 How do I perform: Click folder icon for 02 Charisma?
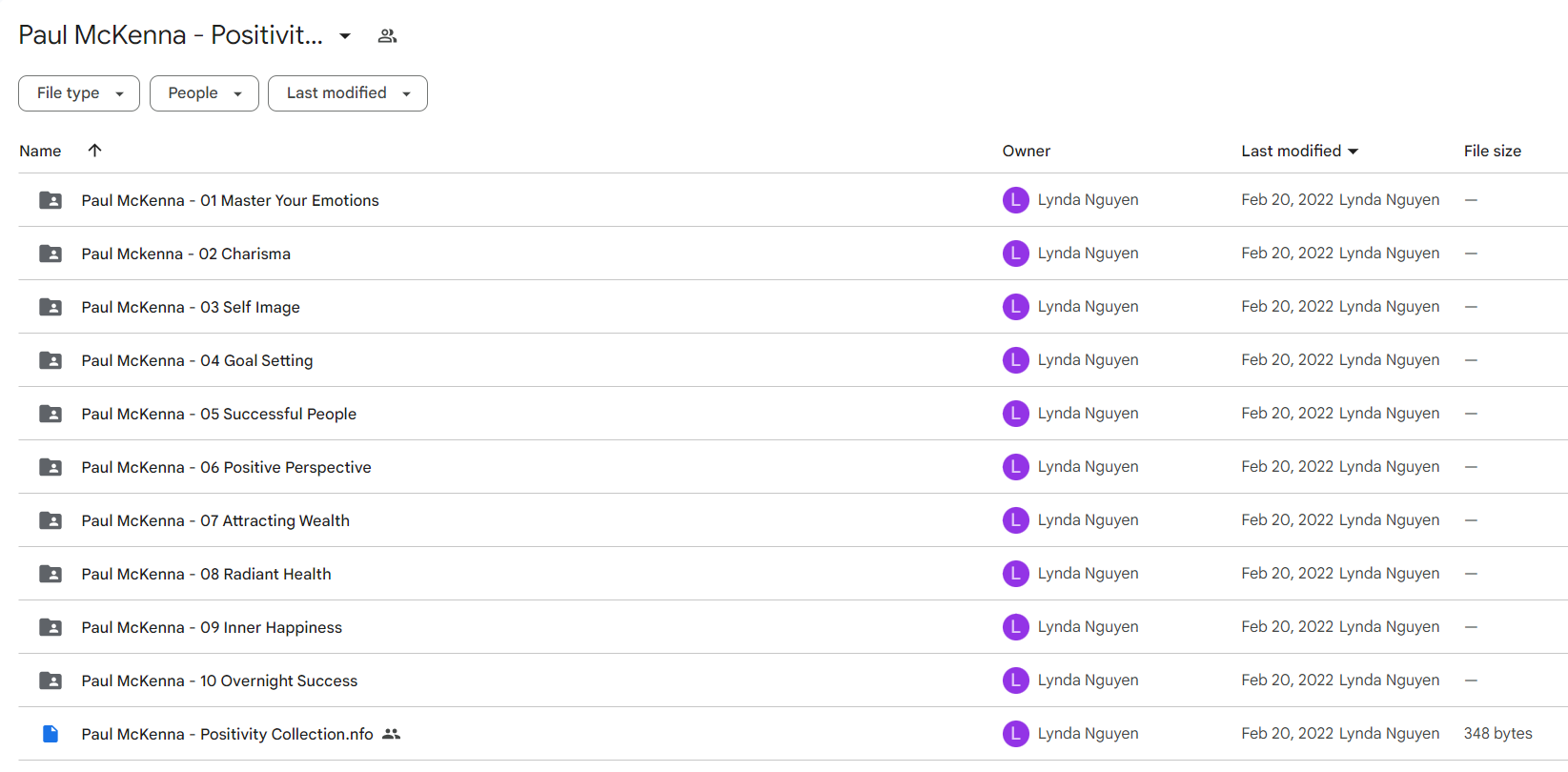(x=51, y=254)
